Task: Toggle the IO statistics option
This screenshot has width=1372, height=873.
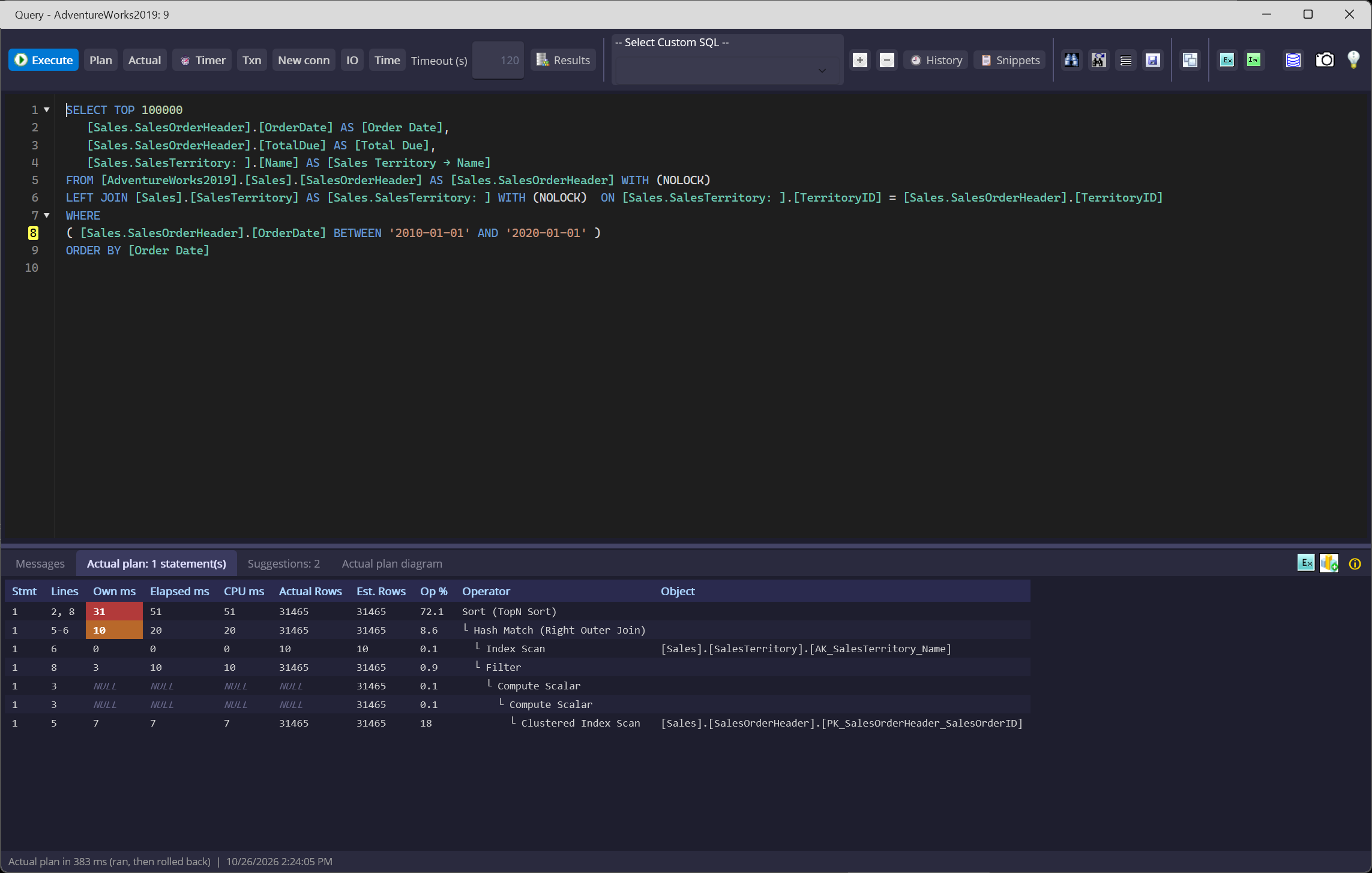Action: pyautogui.click(x=352, y=60)
